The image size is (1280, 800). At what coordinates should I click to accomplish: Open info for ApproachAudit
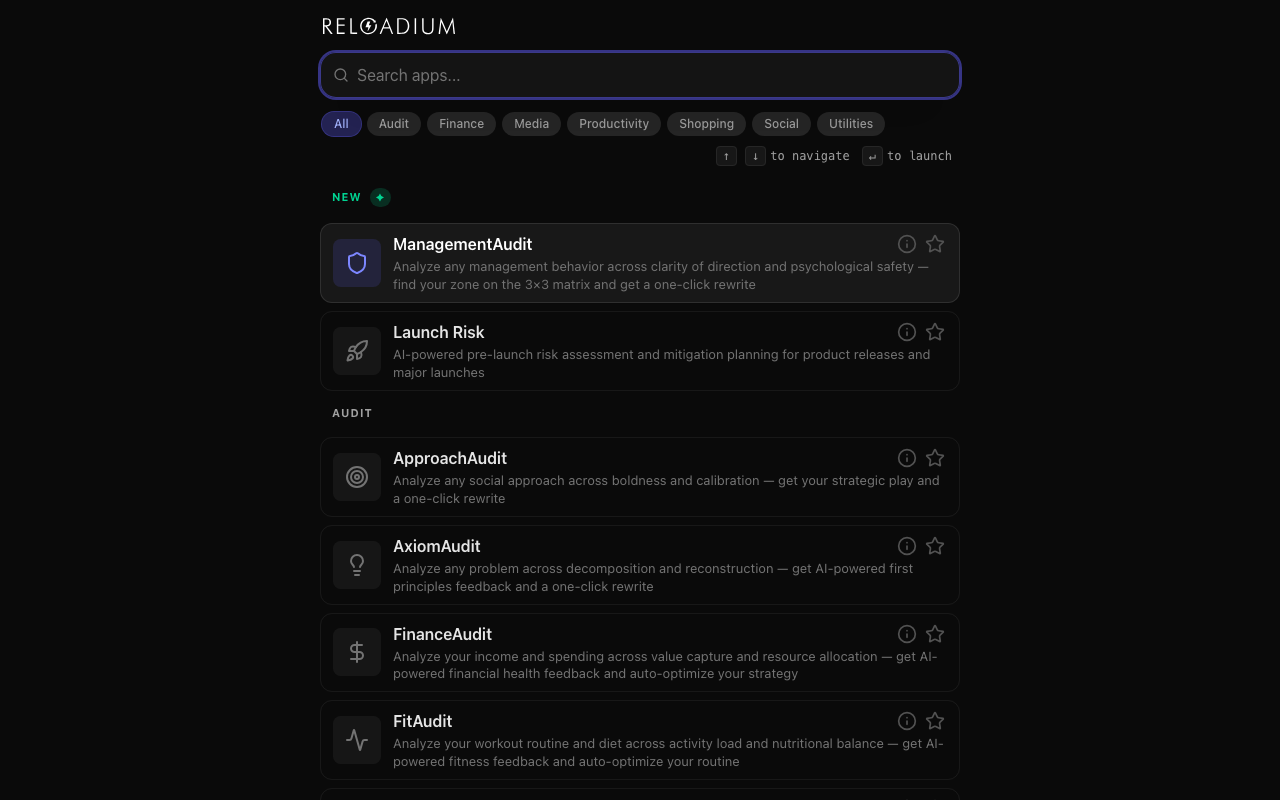coord(906,457)
